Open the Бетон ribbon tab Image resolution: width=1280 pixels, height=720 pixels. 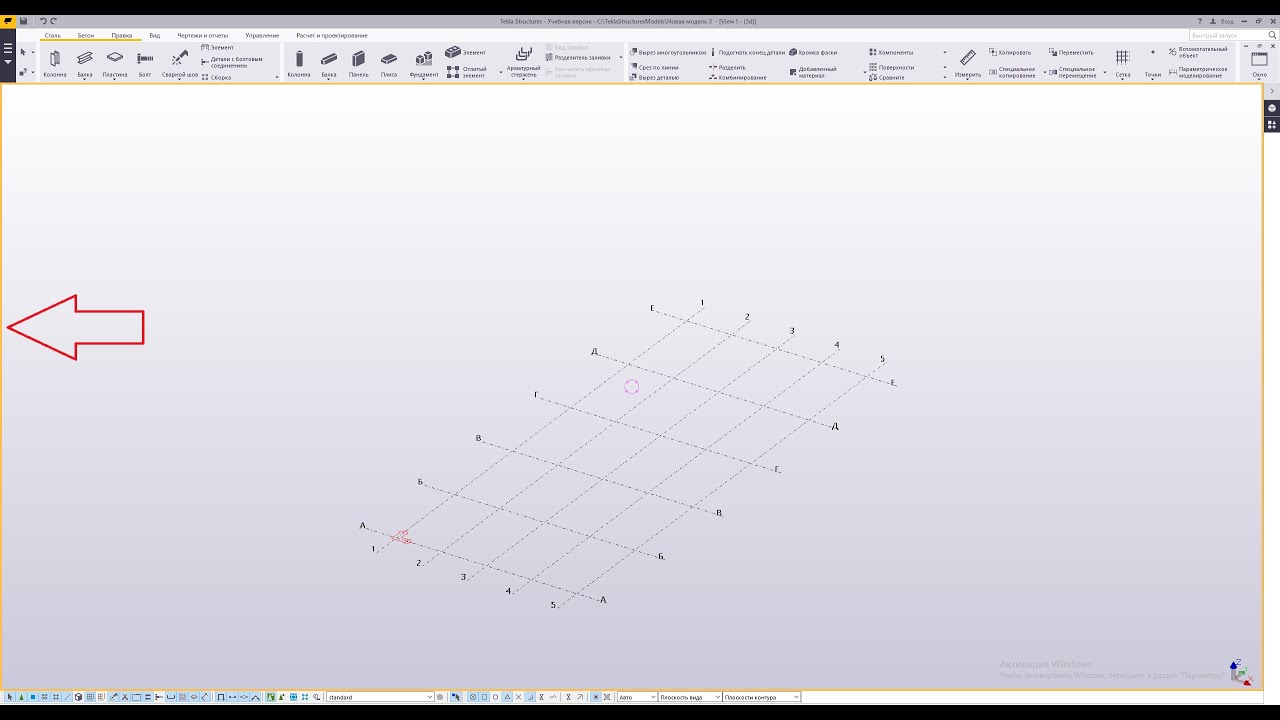tap(86, 35)
